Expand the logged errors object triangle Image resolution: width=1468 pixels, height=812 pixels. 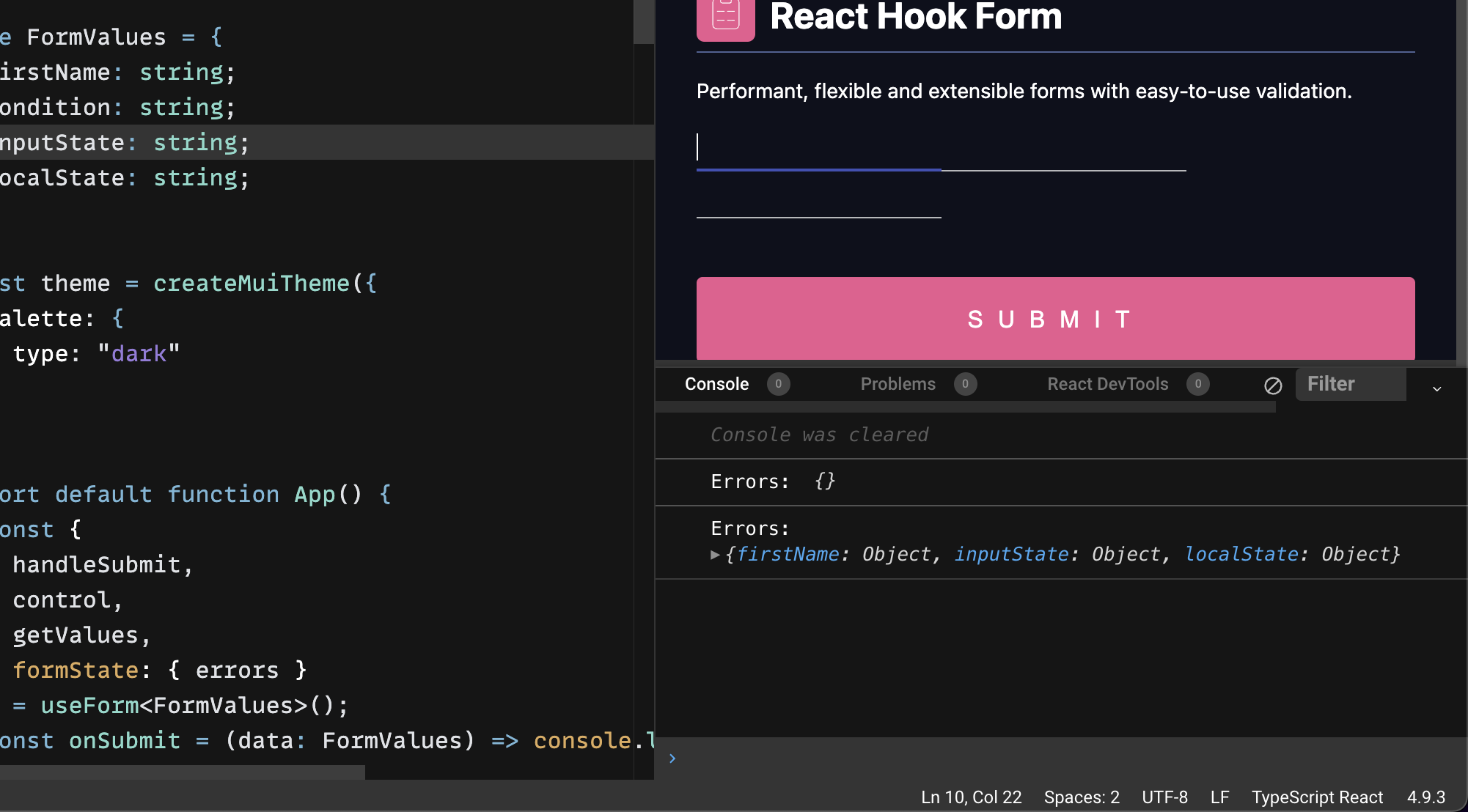[715, 555]
